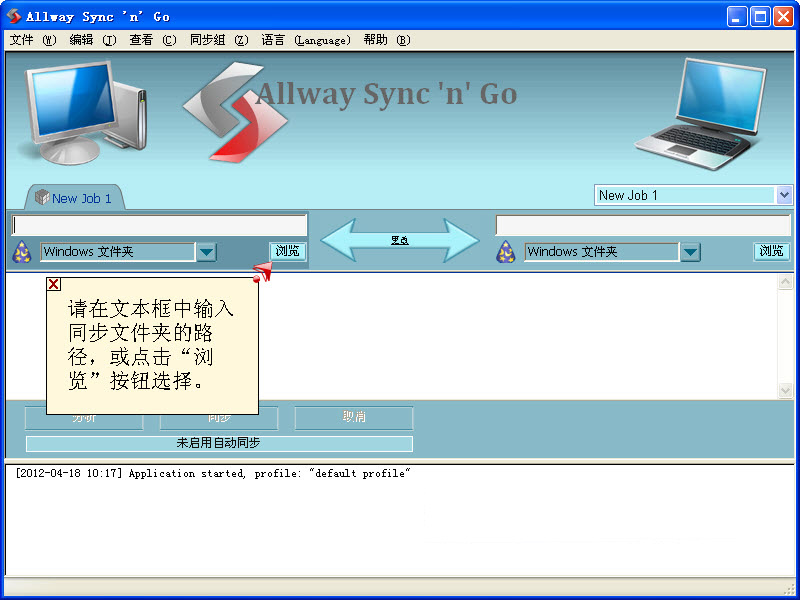Click the right folder path text field

point(643,226)
